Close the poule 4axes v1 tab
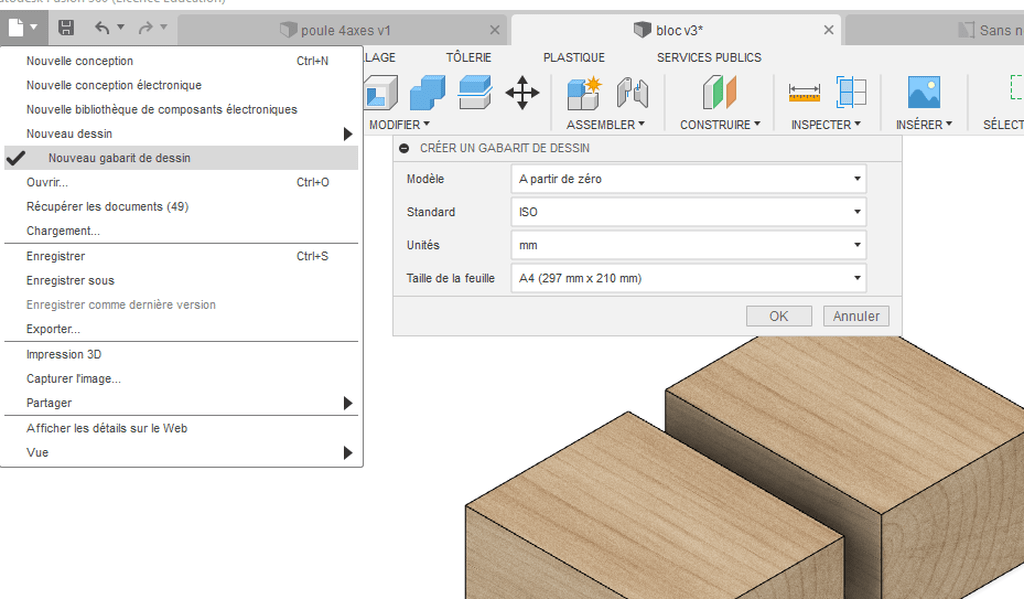This screenshot has width=1024, height=599. pyautogui.click(x=495, y=30)
